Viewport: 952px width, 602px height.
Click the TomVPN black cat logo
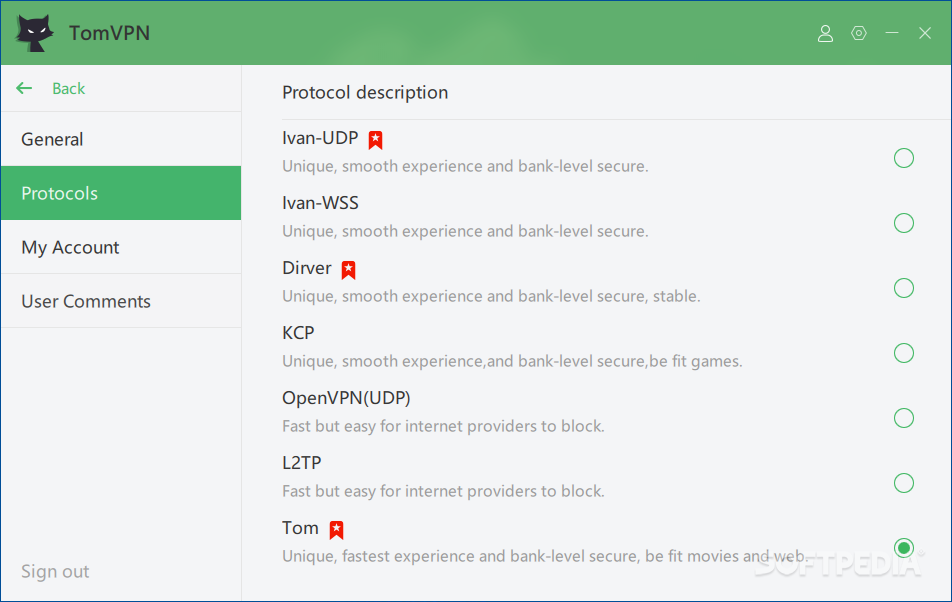coord(34,33)
